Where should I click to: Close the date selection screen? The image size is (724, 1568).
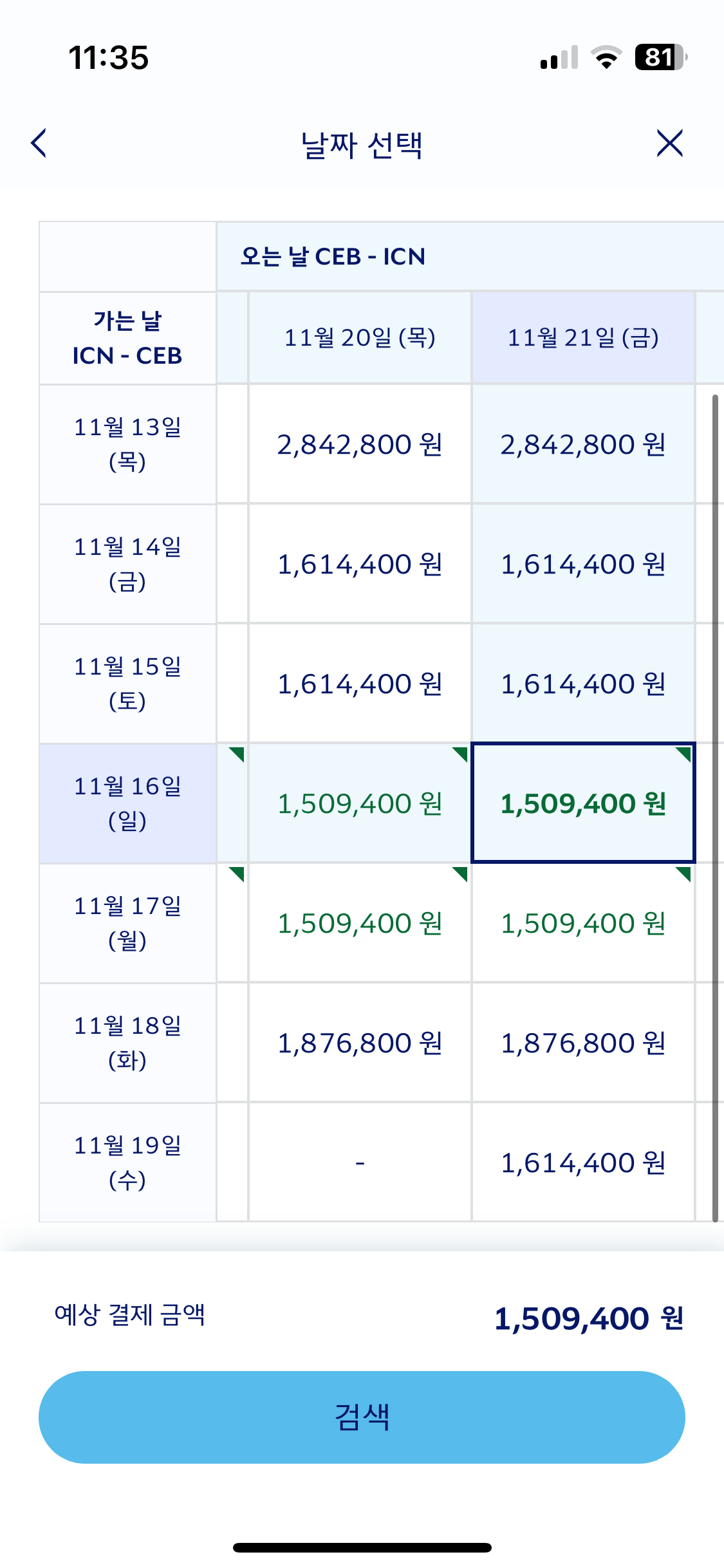[x=669, y=143]
